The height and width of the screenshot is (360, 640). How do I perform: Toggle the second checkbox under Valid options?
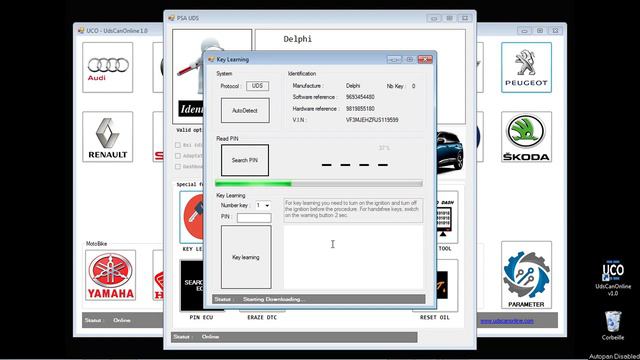[178, 156]
